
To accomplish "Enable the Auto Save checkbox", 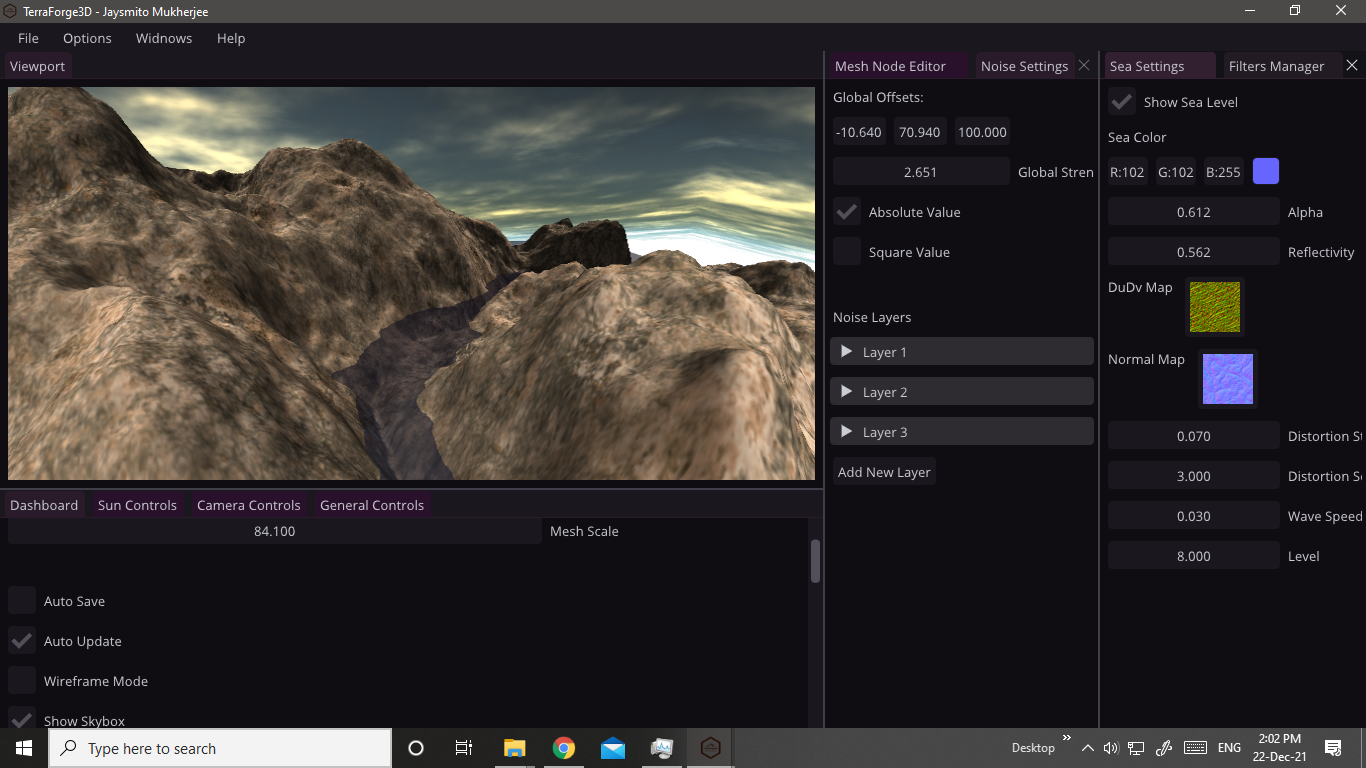I will coord(22,600).
